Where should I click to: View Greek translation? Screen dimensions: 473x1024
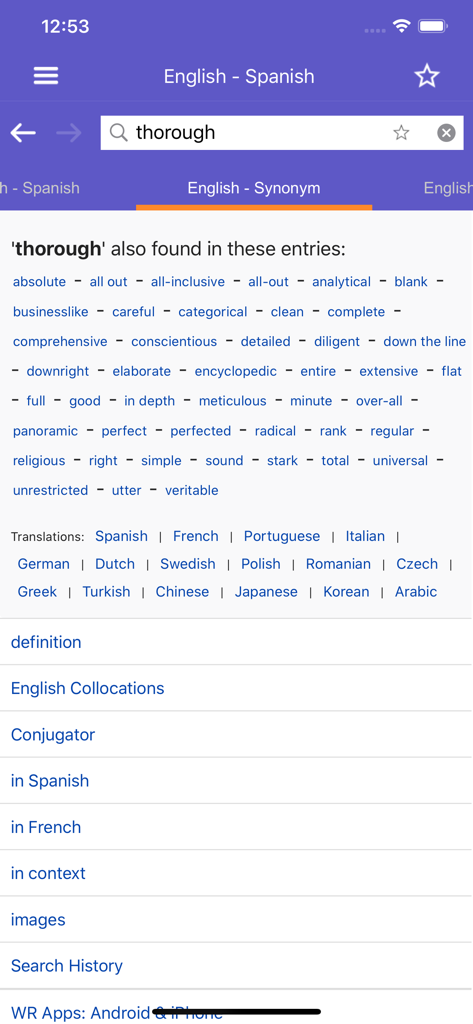[37, 592]
